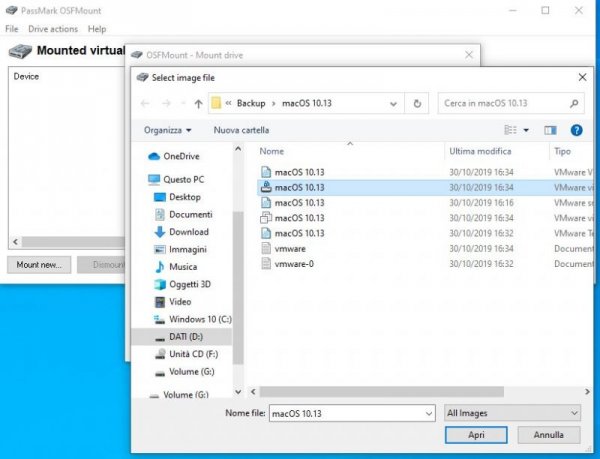The image size is (600, 459).
Task: Click the file list horizontal scrollbar
Action: point(382,392)
